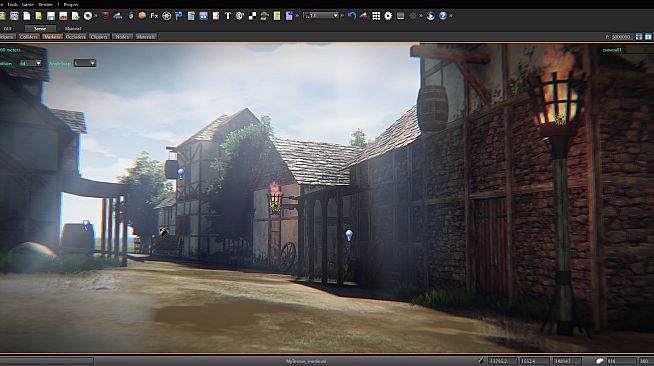Toggle the Materials filter button

(x=146, y=37)
